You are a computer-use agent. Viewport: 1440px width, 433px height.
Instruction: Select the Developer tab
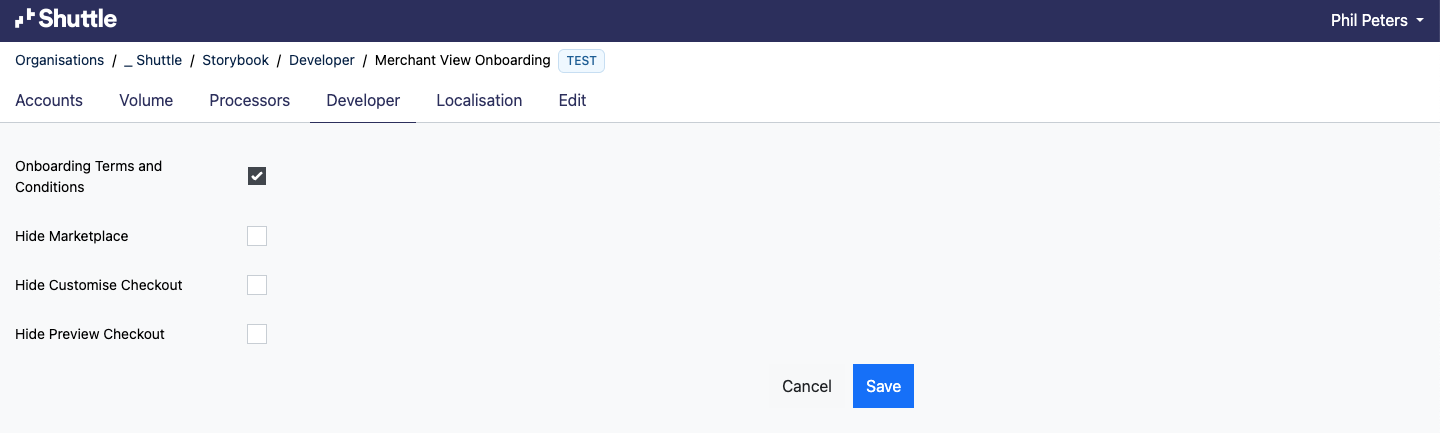pos(363,100)
